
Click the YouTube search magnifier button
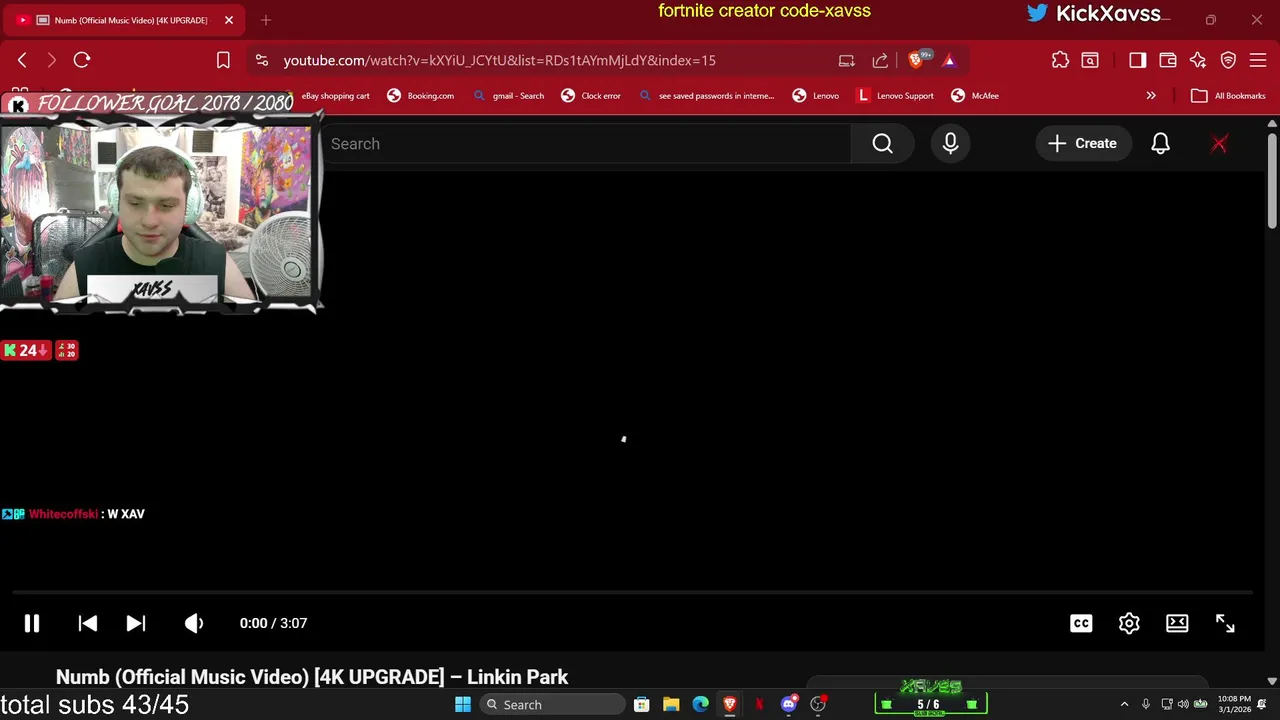pyautogui.click(x=882, y=143)
